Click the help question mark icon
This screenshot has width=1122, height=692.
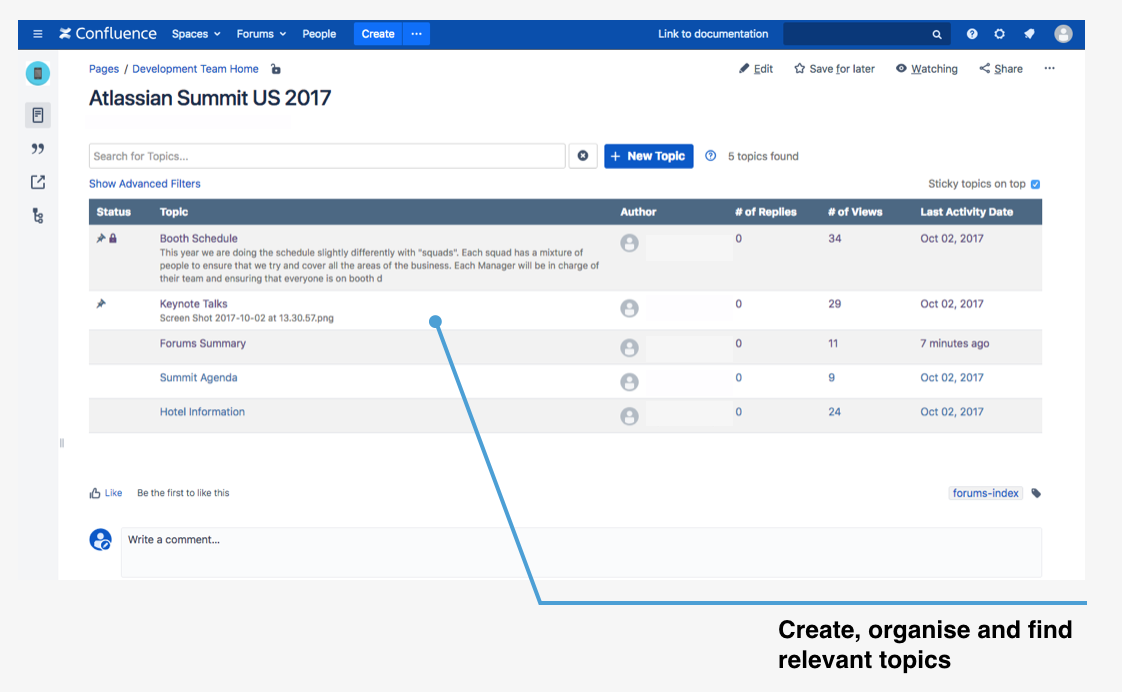[x=972, y=34]
